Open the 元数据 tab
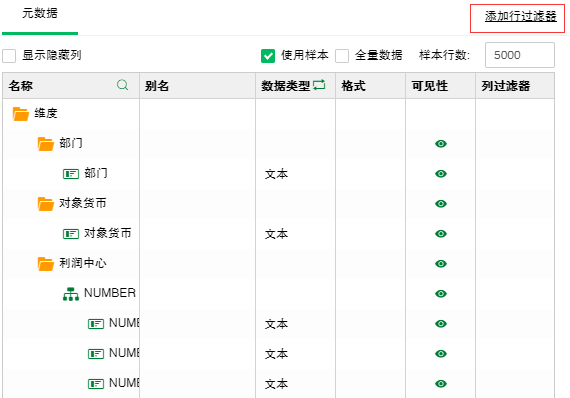 [x=40, y=13]
